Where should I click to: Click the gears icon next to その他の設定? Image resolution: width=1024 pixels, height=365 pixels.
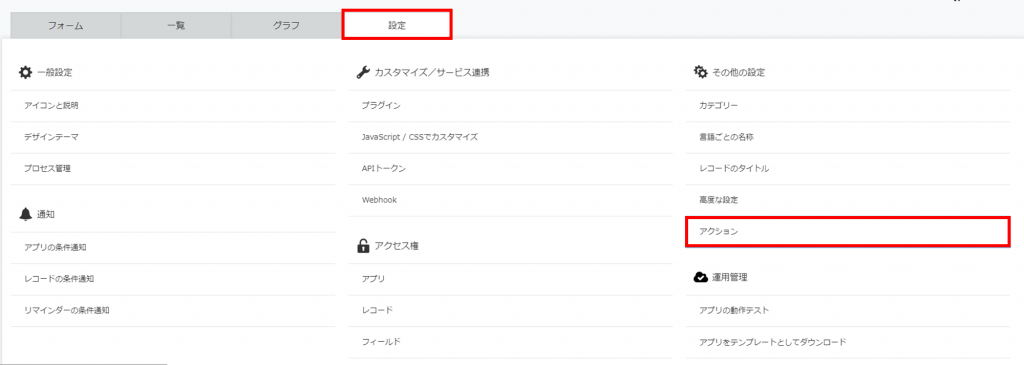point(700,72)
